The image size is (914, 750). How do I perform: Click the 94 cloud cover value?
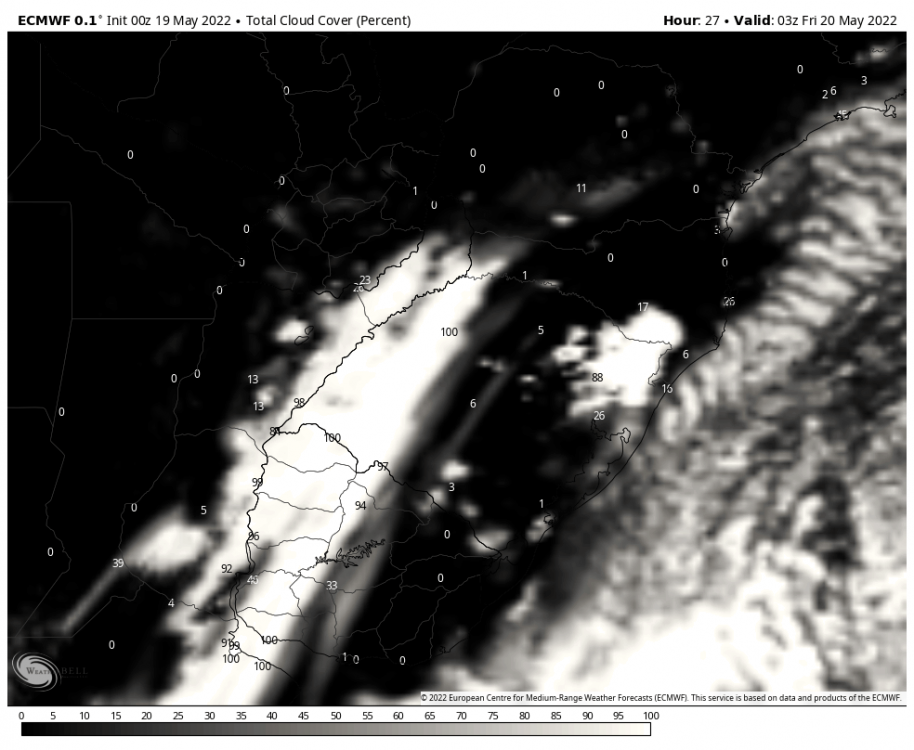click(360, 506)
